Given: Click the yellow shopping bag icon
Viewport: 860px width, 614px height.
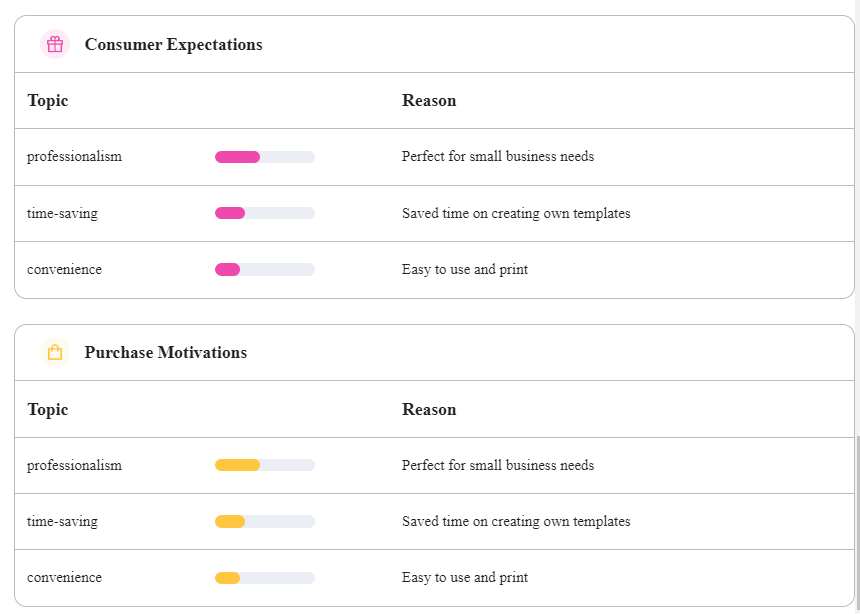Looking at the screenshot, I should click(x=55, y=352).
